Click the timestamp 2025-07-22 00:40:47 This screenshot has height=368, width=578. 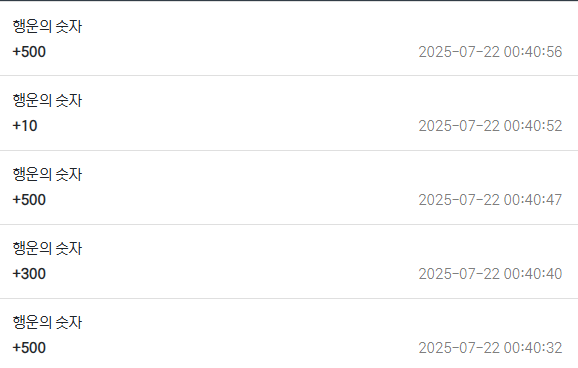point(490,200)
